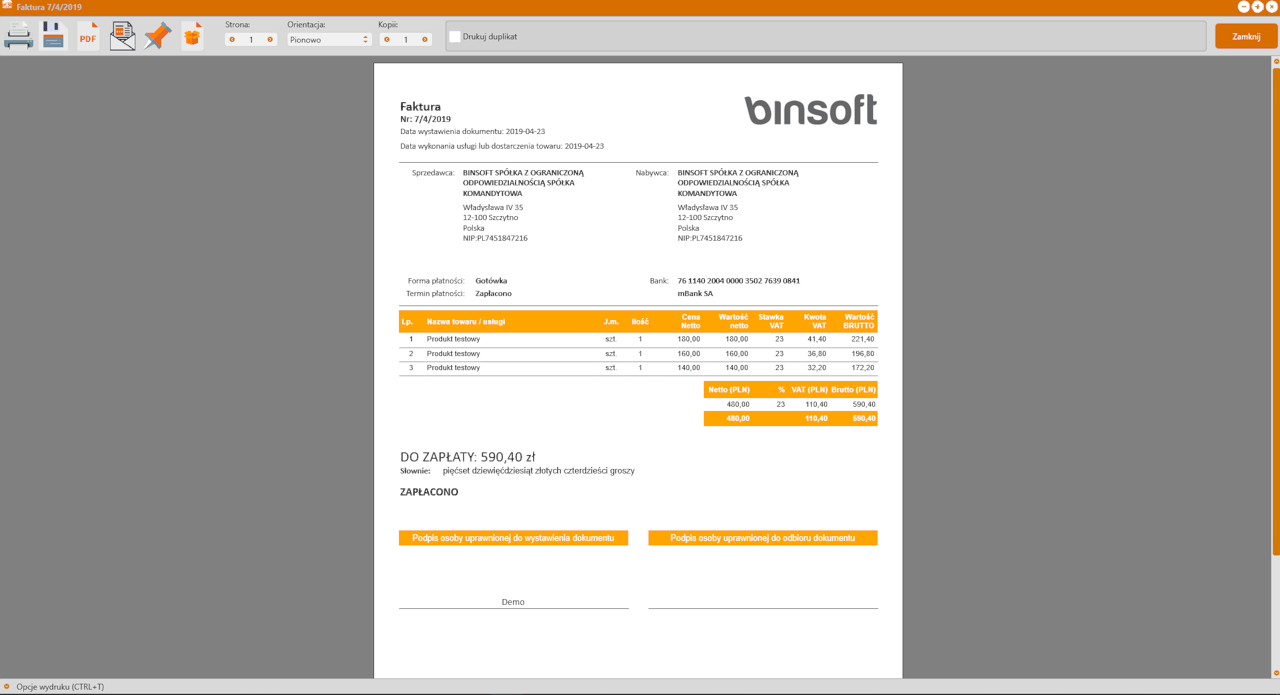Click the orange pushpin icon

[x=157, y=36]
